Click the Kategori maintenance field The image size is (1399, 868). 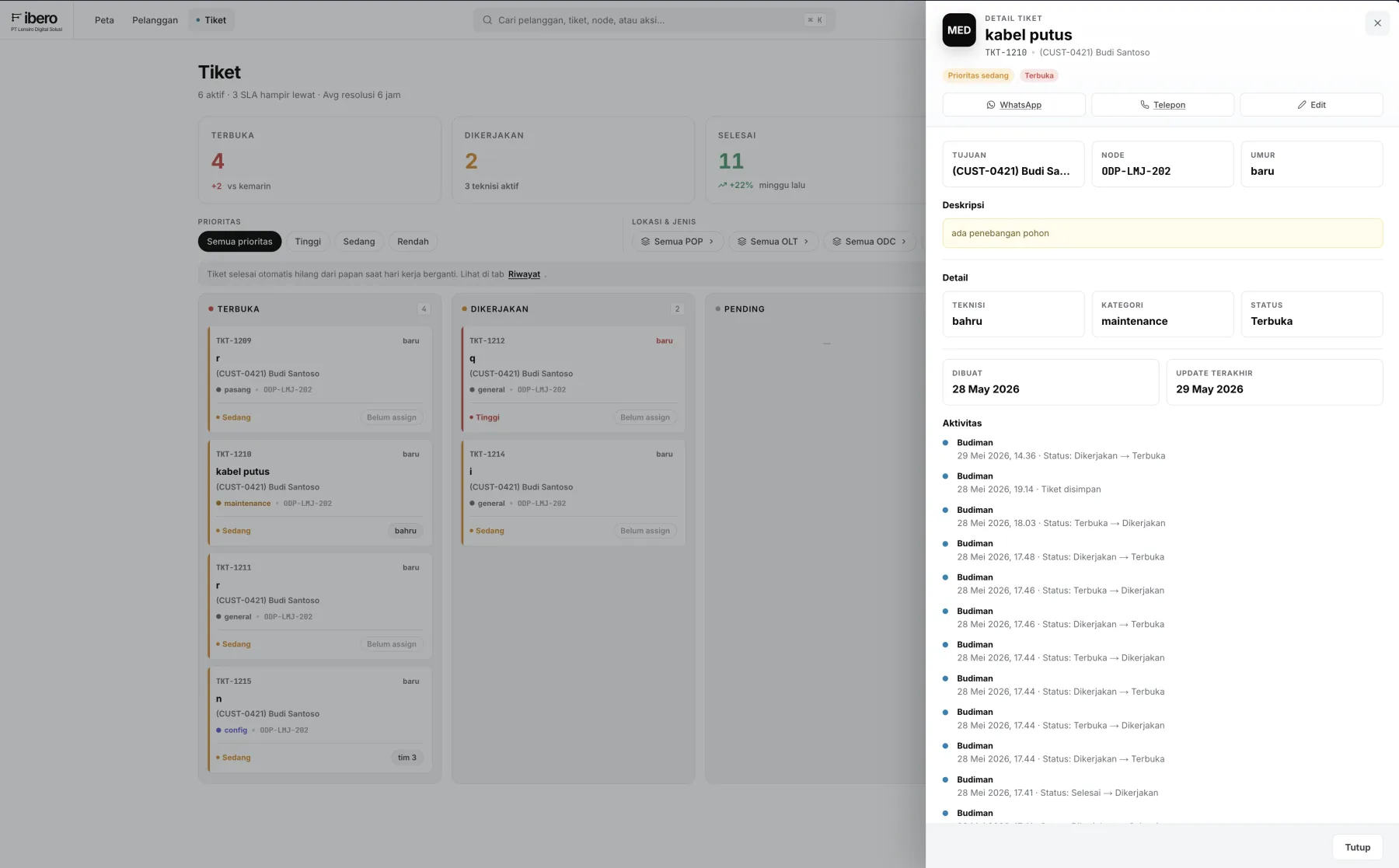[x=1162, y=314]
